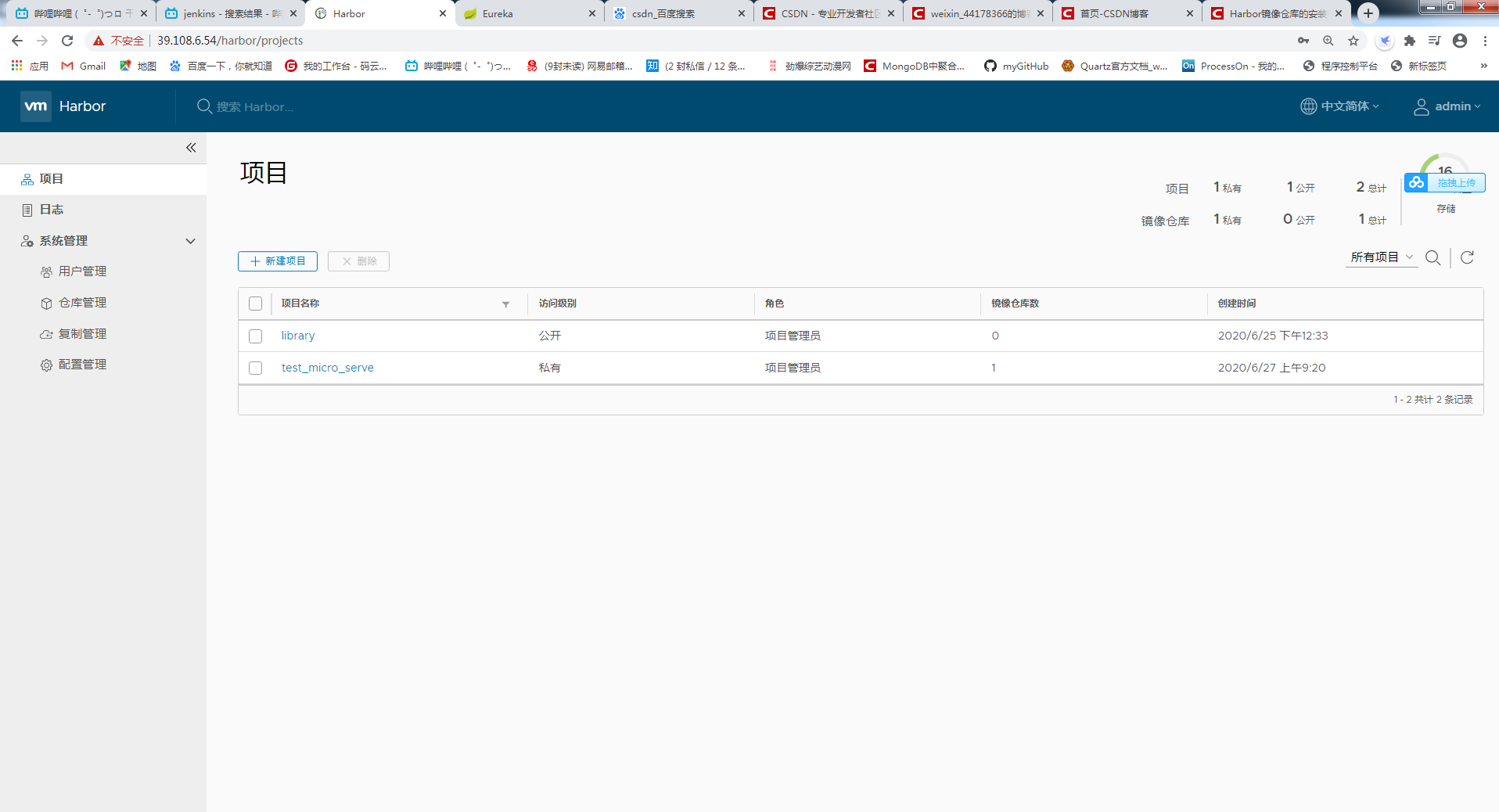The height and width of the screenshot is (812, 1499).
Task: Select 项目 in the Harbor sidebar menu
Action: point(52,178)
